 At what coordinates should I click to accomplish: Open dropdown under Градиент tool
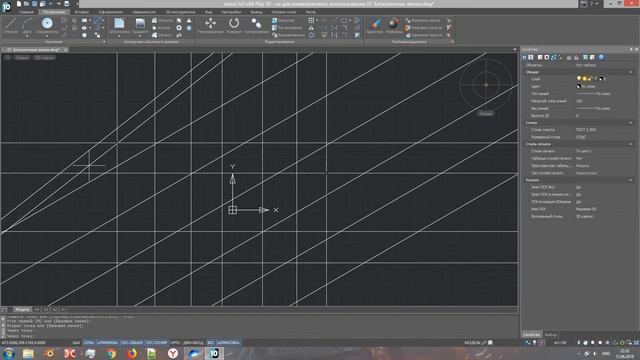[x=140, y=36]
